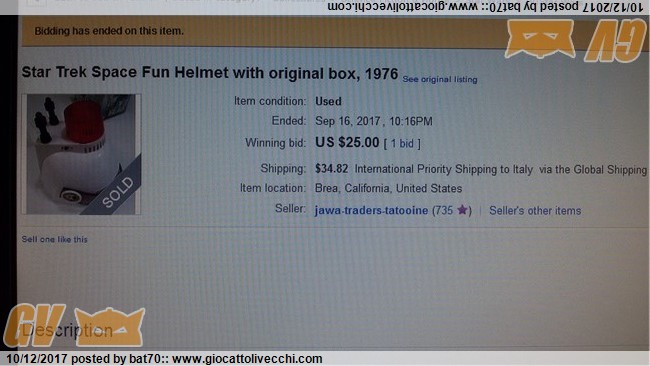This screenshot has height=366, width=650.
Task: Open the See original listing link
Action: [440, 79]
